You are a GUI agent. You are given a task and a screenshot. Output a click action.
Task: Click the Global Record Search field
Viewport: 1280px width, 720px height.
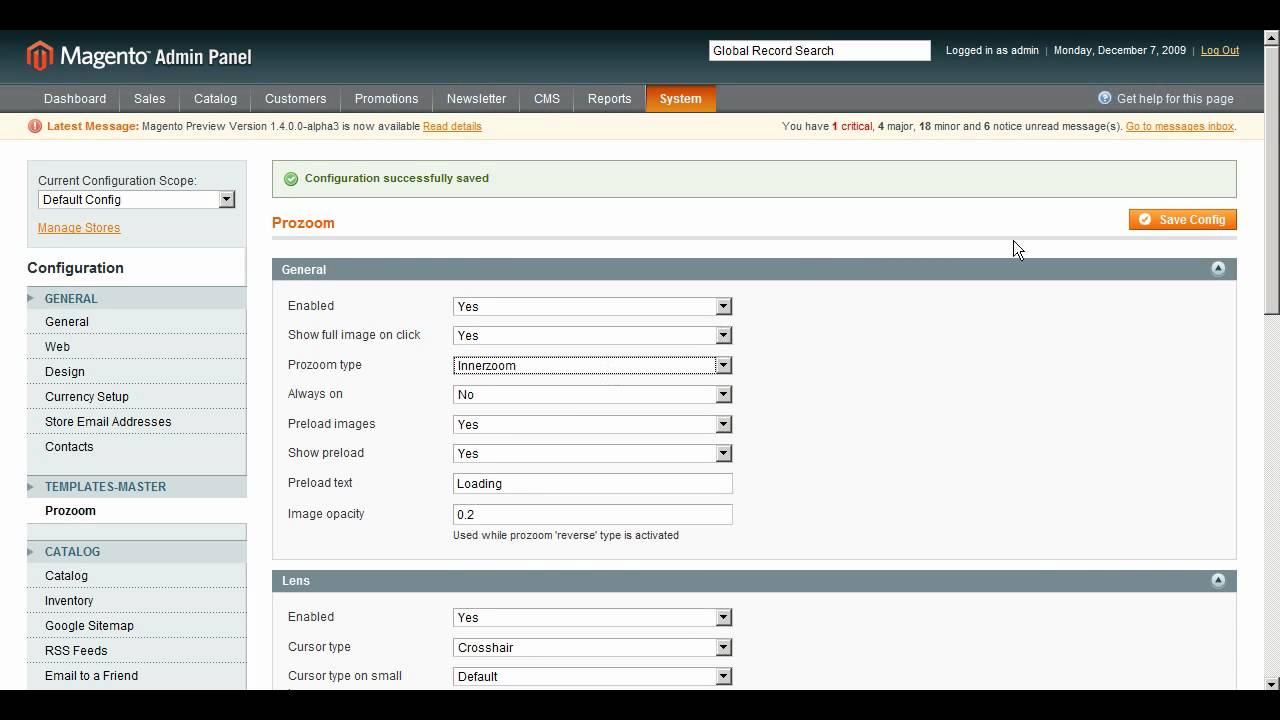[820, 50]
